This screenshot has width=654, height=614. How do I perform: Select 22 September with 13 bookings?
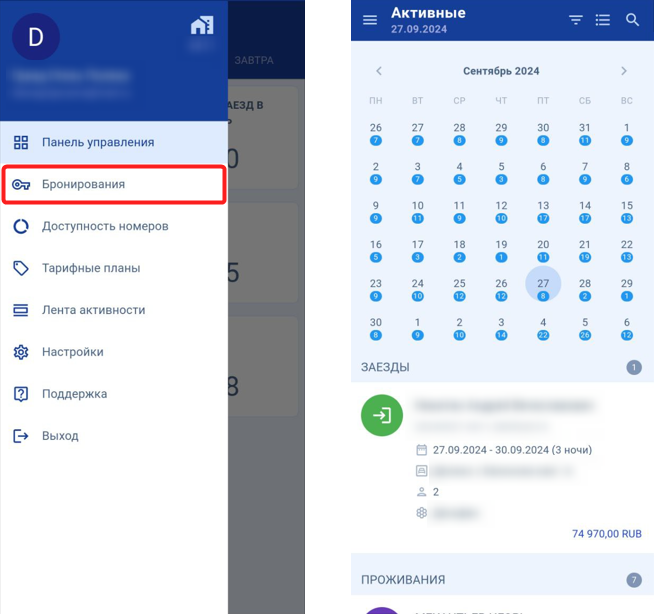point(626,250)
